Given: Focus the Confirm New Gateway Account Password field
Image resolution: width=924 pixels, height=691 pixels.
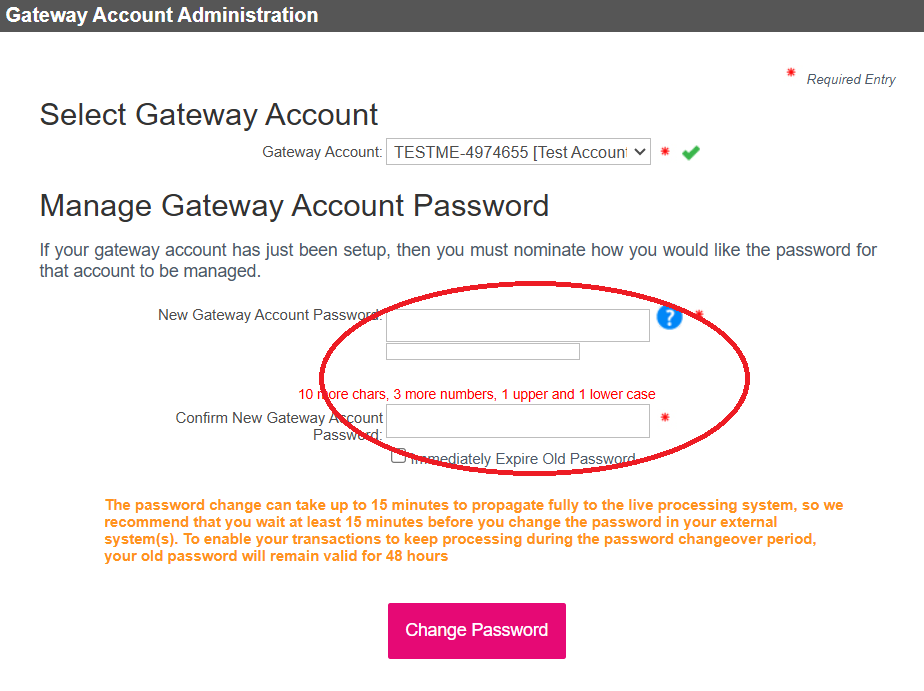Looking at the screenshot, I should point(518,421).
